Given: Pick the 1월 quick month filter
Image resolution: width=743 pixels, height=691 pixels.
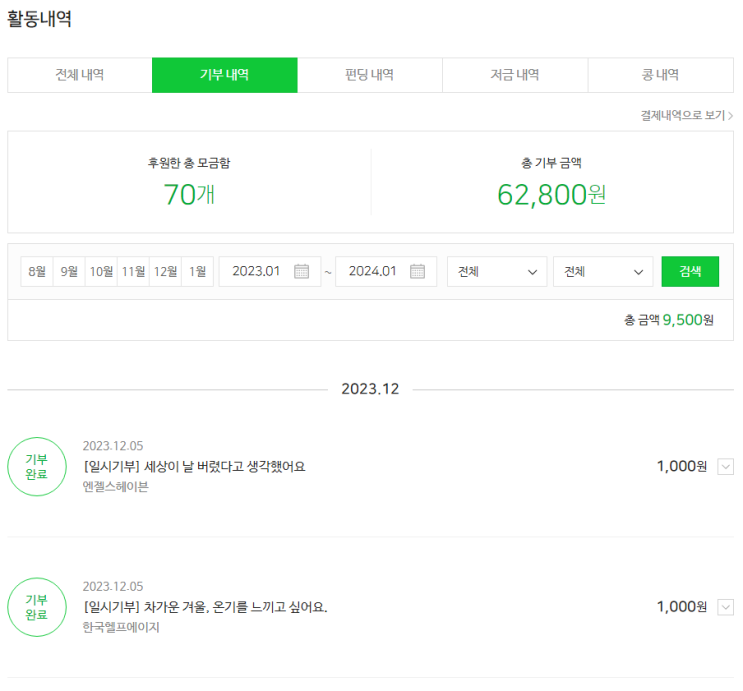Looking at the screenshot, I should click(x=197, y=271).
